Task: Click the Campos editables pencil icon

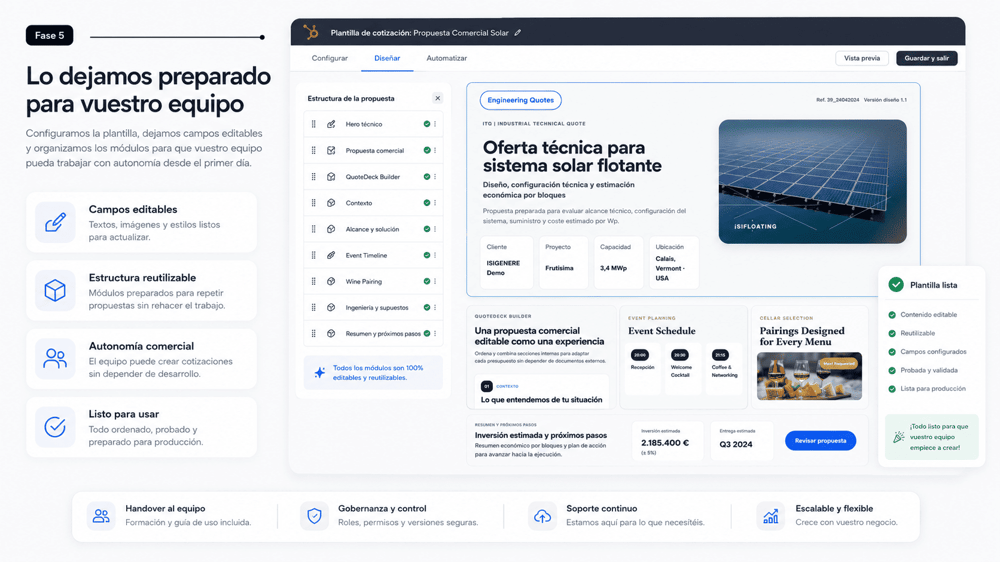Action: (55, 222)
